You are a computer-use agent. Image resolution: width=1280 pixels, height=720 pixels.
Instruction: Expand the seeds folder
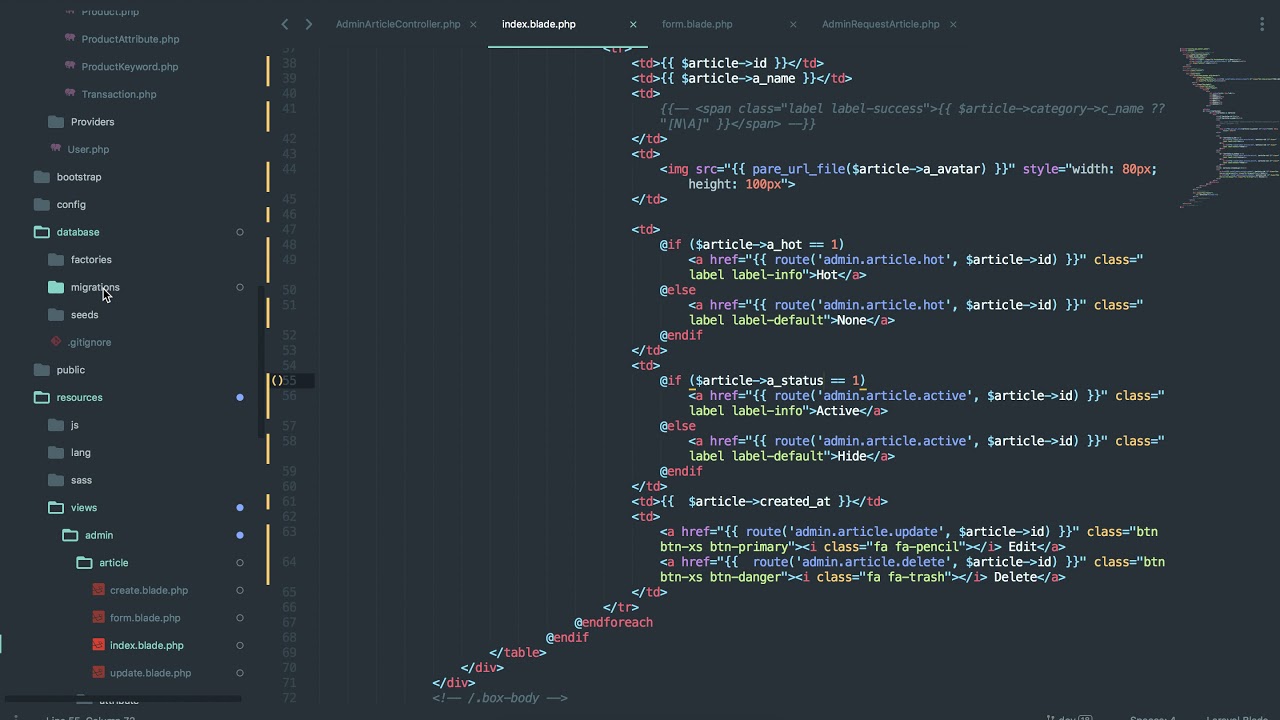click(x=84, y=315)
